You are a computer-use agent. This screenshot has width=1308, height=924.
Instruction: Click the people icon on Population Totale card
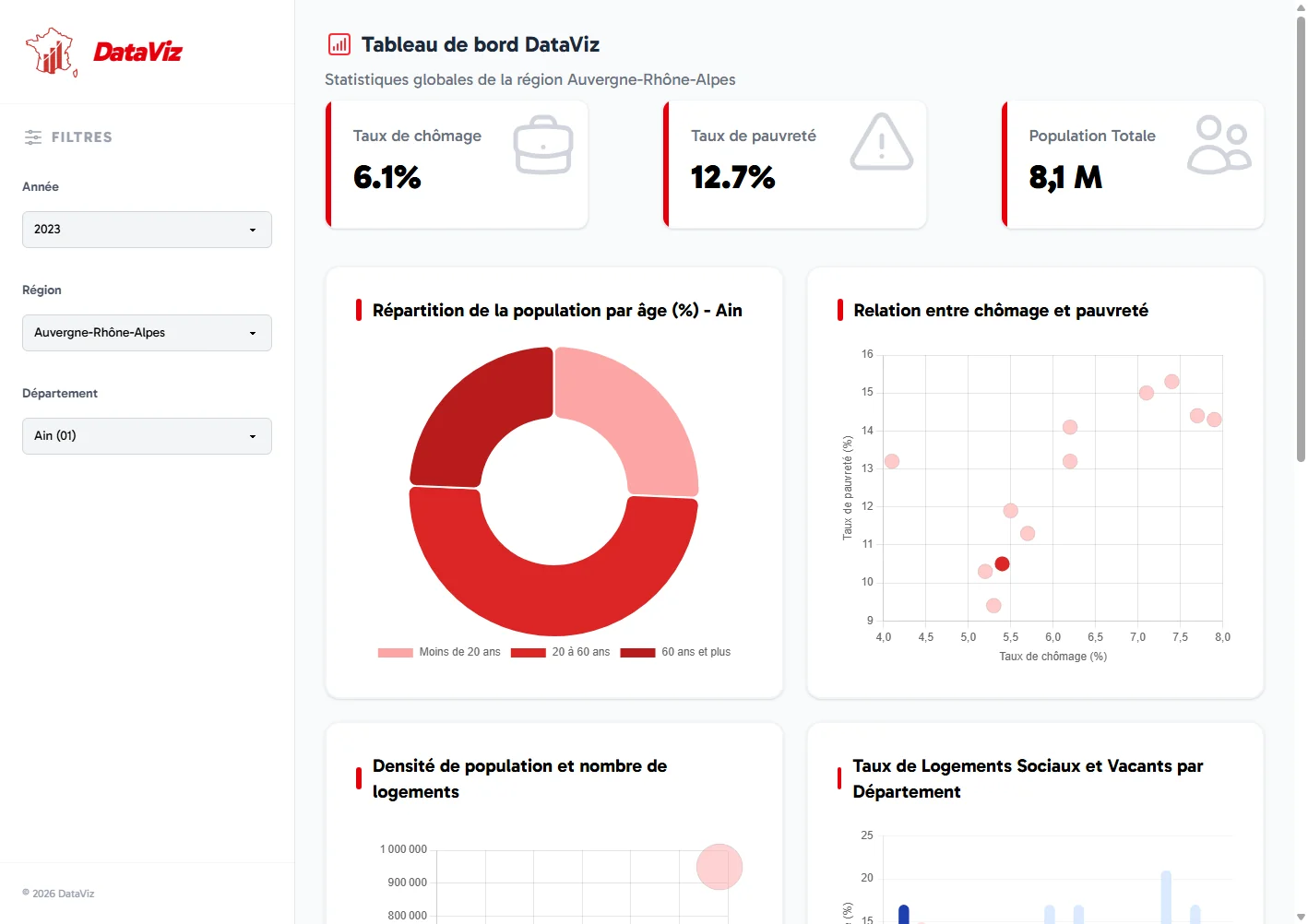point(1219,145)
